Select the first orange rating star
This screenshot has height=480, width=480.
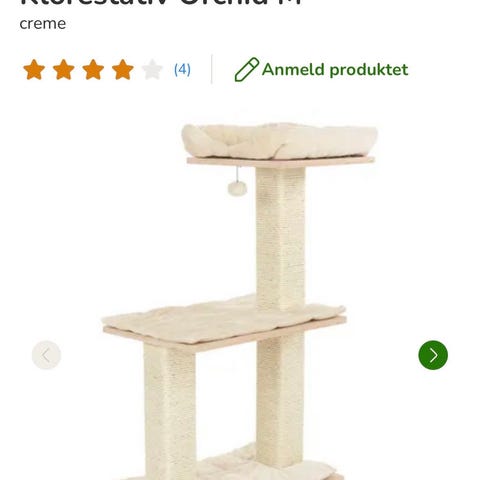[34, 70]
